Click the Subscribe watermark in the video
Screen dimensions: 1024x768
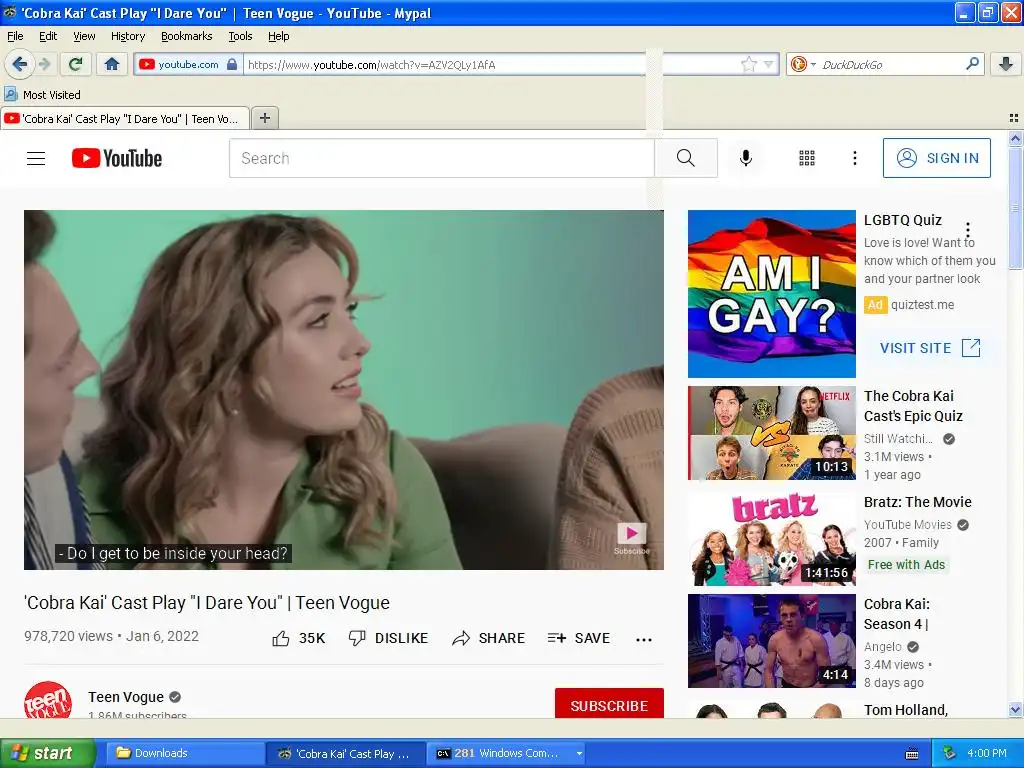click(x=632, y=538)
